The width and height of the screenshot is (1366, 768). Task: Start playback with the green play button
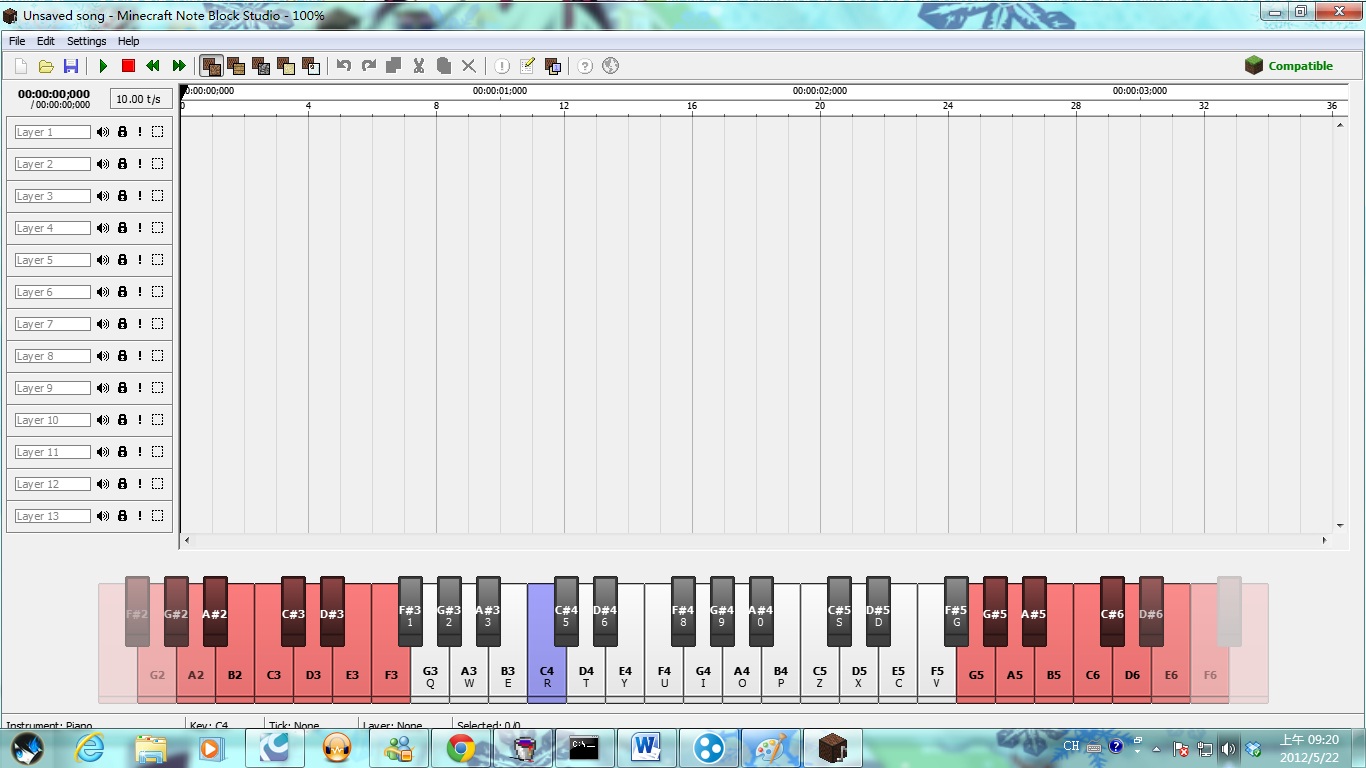click(103, 66)
